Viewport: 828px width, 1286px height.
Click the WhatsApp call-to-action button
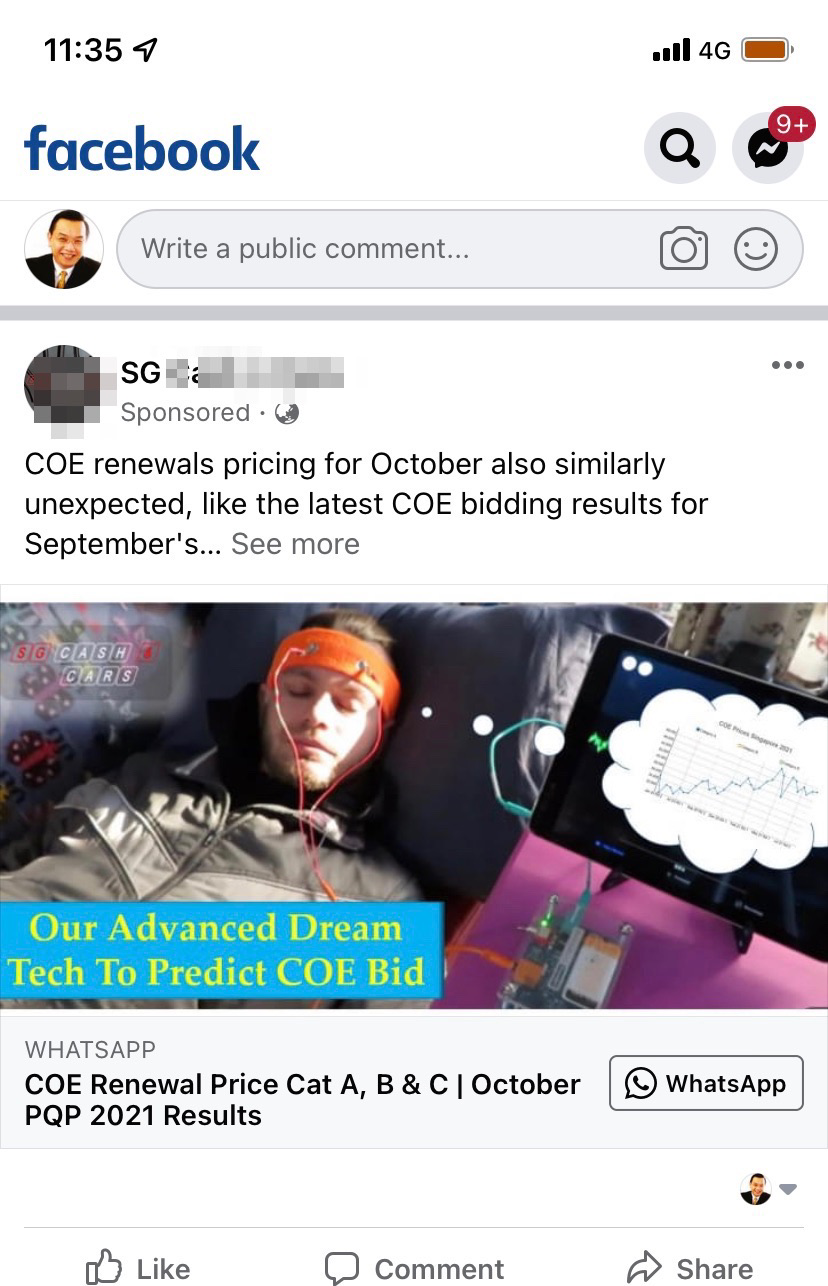(x=706, y=1083)
